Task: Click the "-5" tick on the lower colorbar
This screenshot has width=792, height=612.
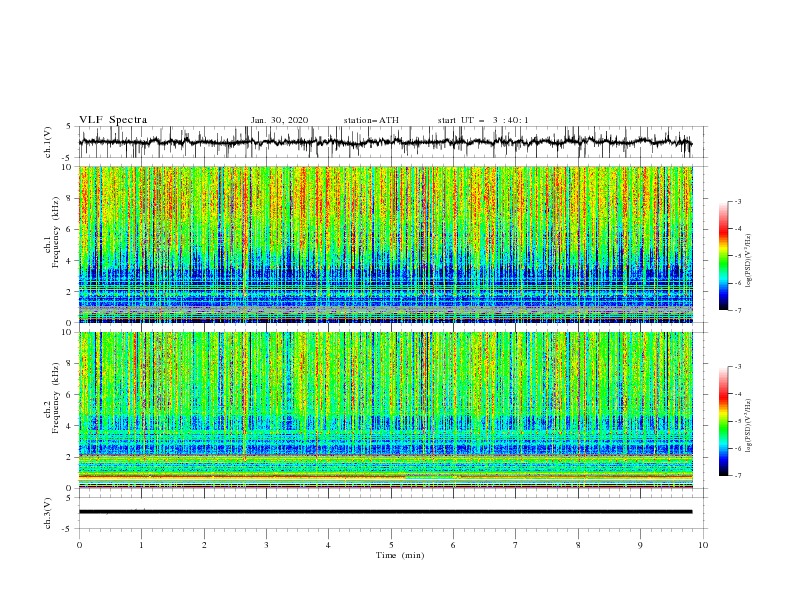Action: pyautogui.click(x=738, y=421)
